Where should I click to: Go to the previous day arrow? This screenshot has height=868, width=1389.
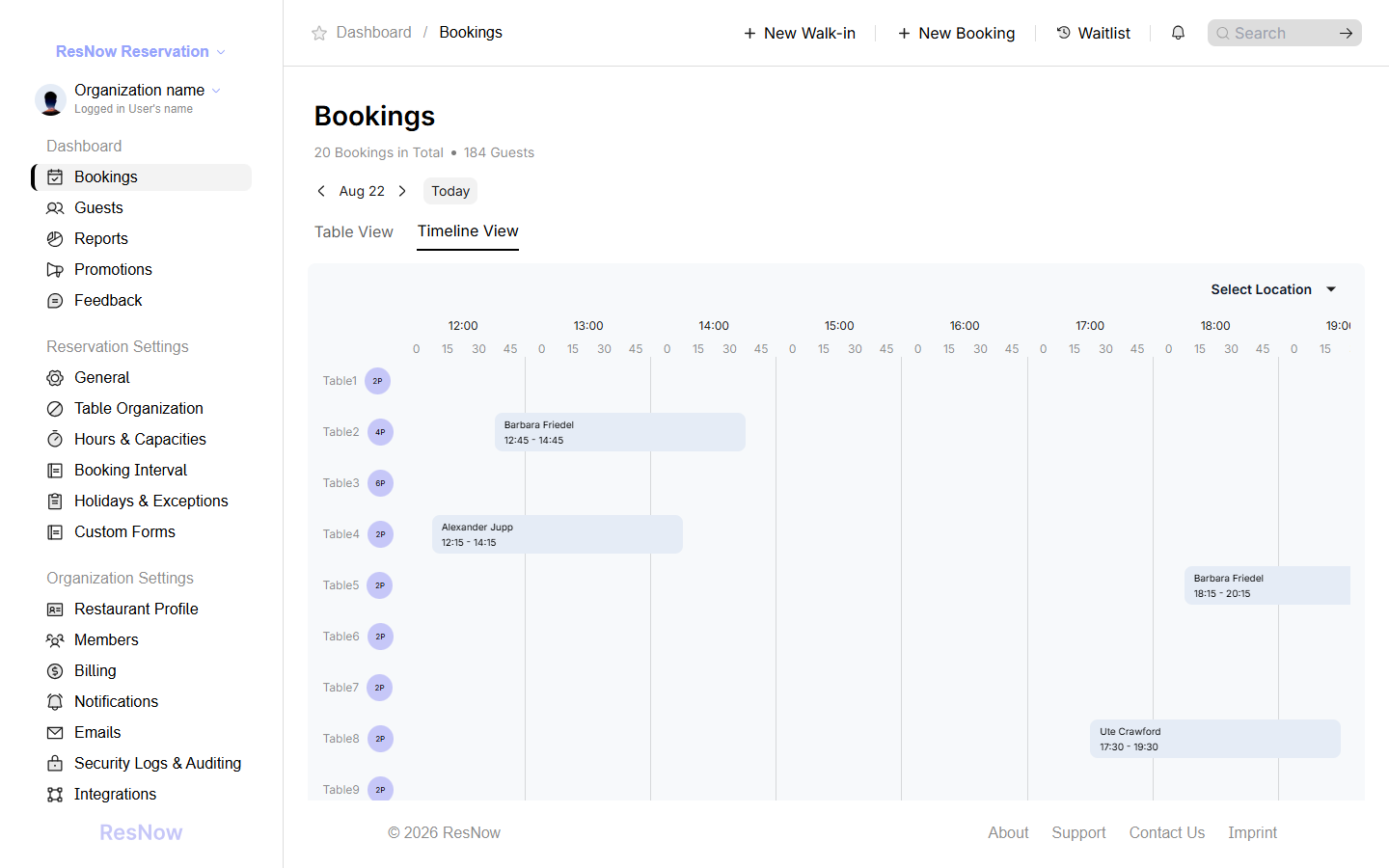pyautogui.click(x=321, y=191)
